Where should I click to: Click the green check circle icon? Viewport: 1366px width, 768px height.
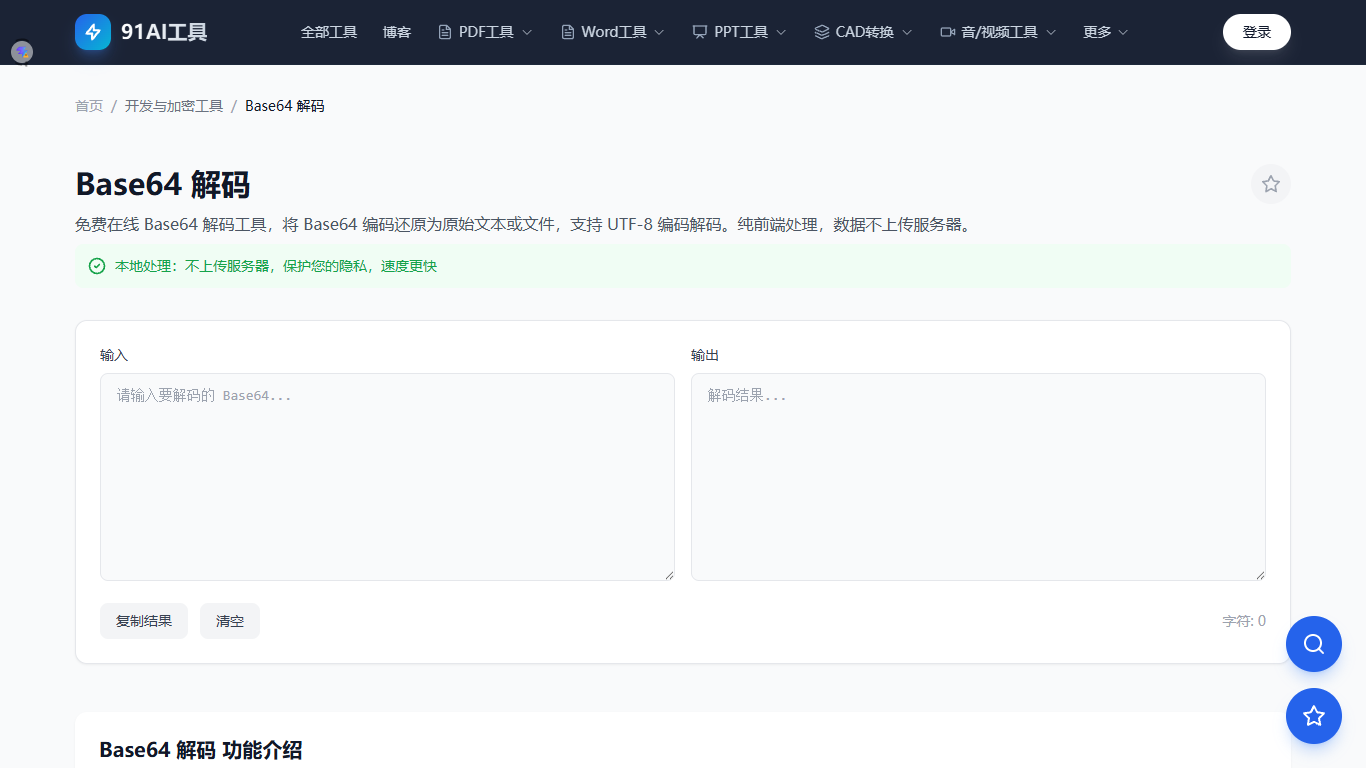point(97,266)
